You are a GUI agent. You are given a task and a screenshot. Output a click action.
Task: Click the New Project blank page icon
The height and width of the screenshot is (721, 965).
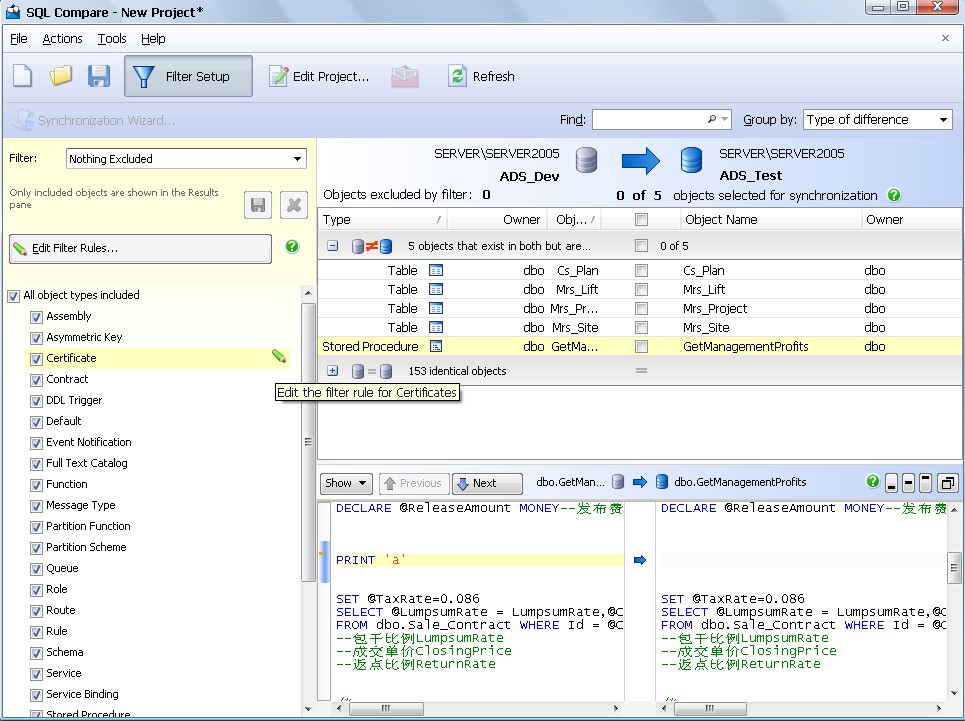[x=23, y=76]
